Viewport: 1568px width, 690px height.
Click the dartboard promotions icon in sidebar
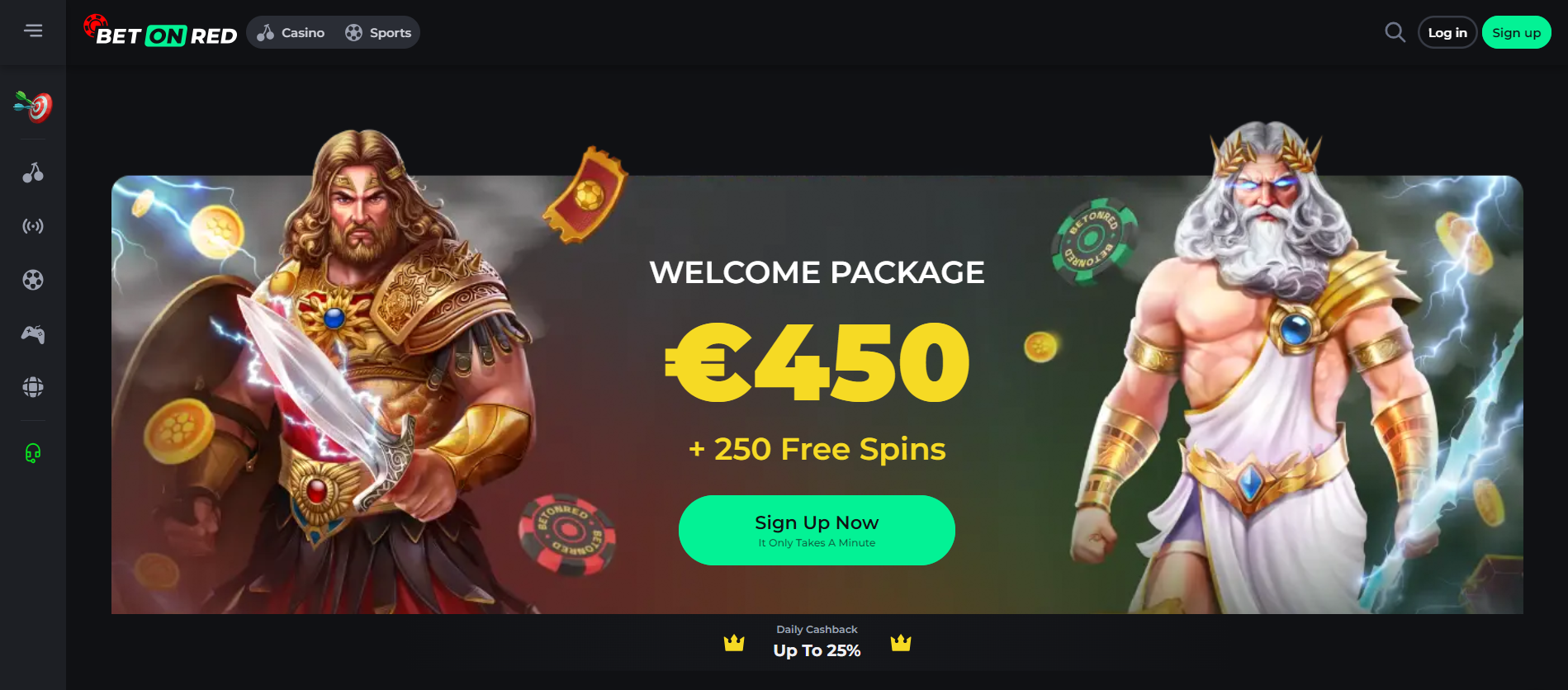[x=33, y=106]
